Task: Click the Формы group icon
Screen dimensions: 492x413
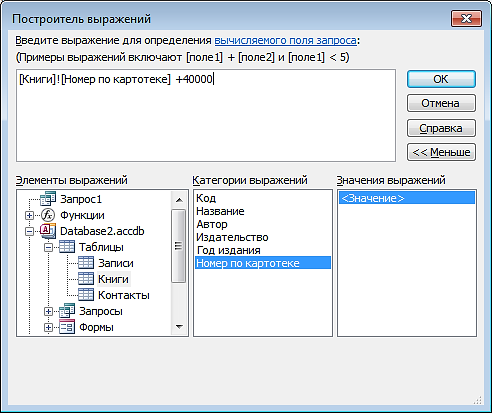Action: pos(67,327)
